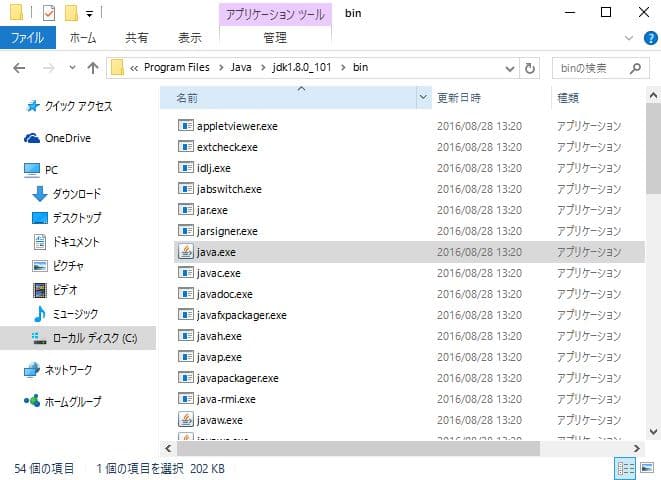Select ローカル ディスク (C:) in sidebar
The width and height of the screenshot is (661, 480).
(x=78, y=338)
